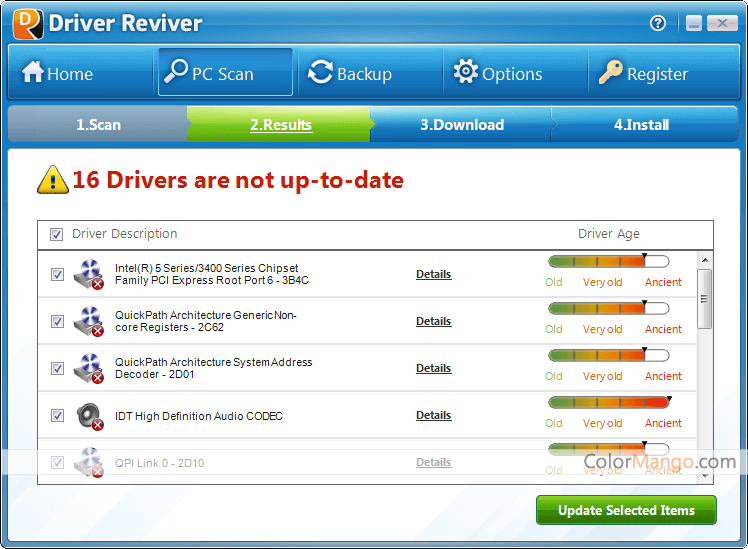Go to step 4.Install

click(642, 124)
